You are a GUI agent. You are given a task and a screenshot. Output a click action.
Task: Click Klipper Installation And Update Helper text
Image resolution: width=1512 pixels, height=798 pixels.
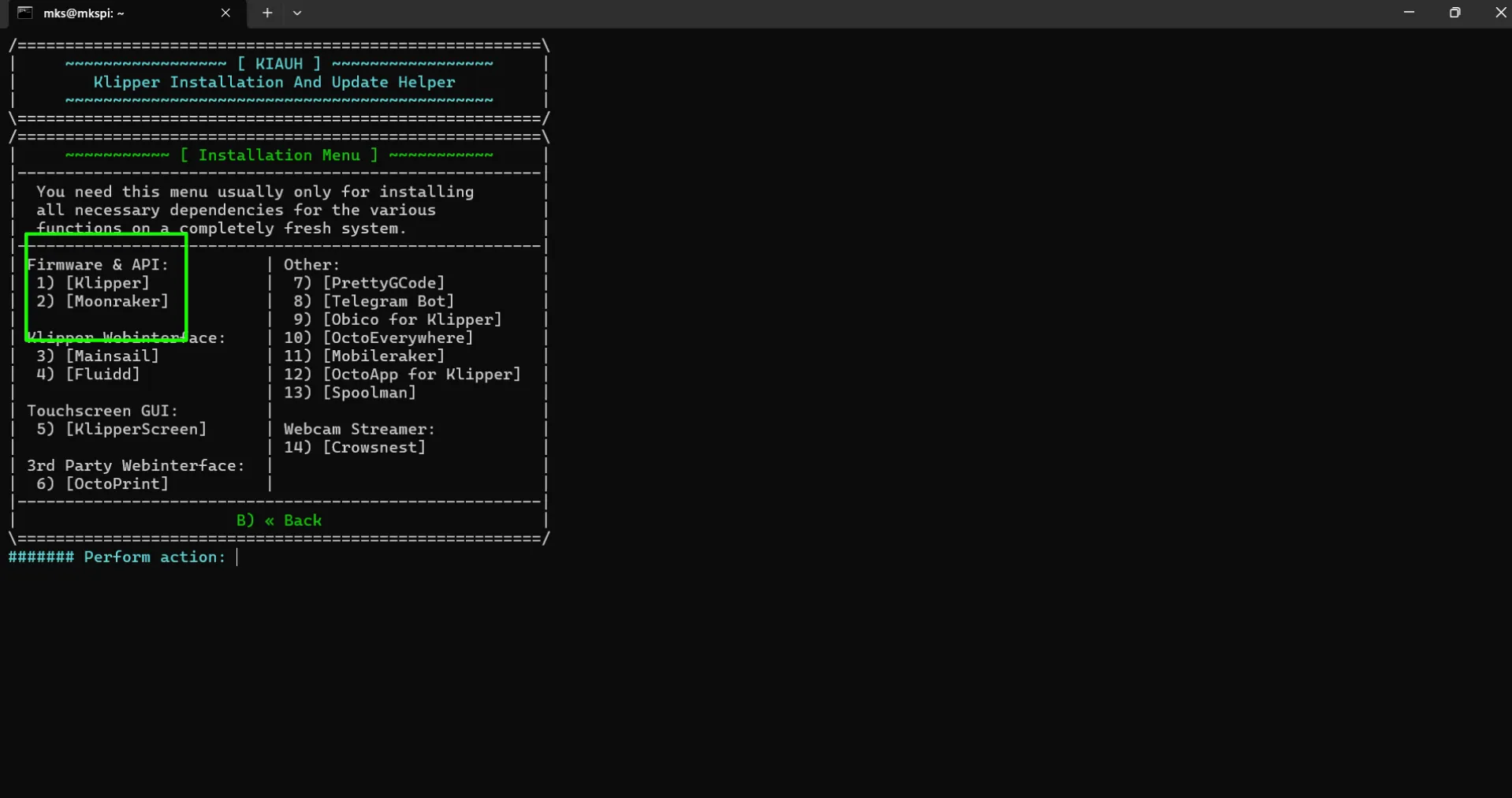(274, 82)
